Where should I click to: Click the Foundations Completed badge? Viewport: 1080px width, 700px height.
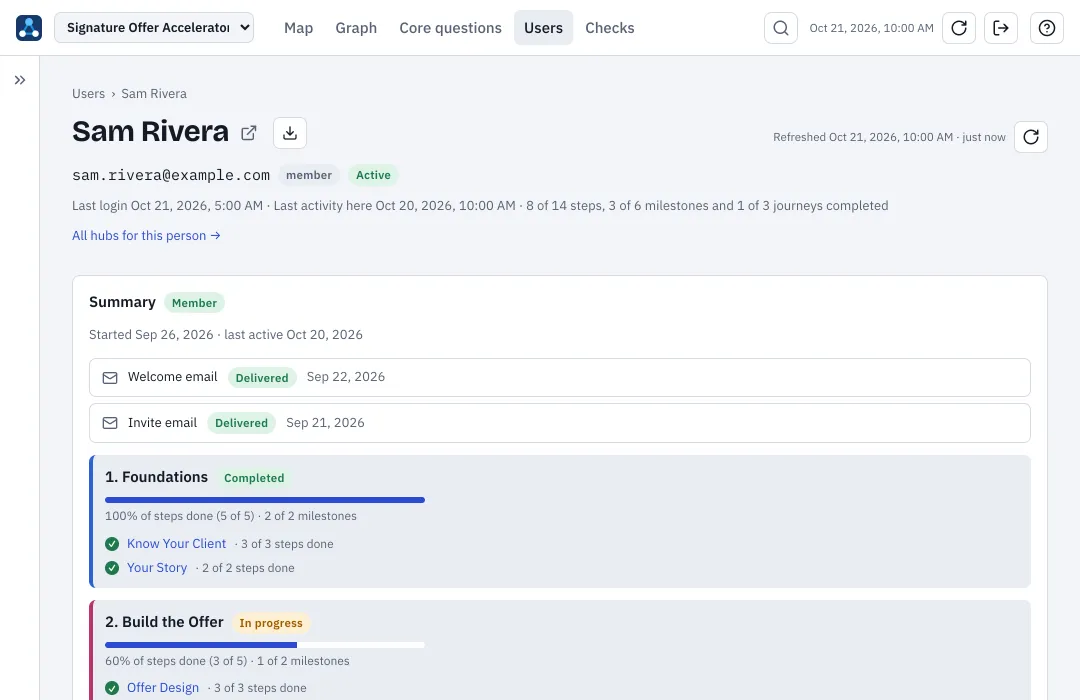pyautogui.click(x=253, y=477)
